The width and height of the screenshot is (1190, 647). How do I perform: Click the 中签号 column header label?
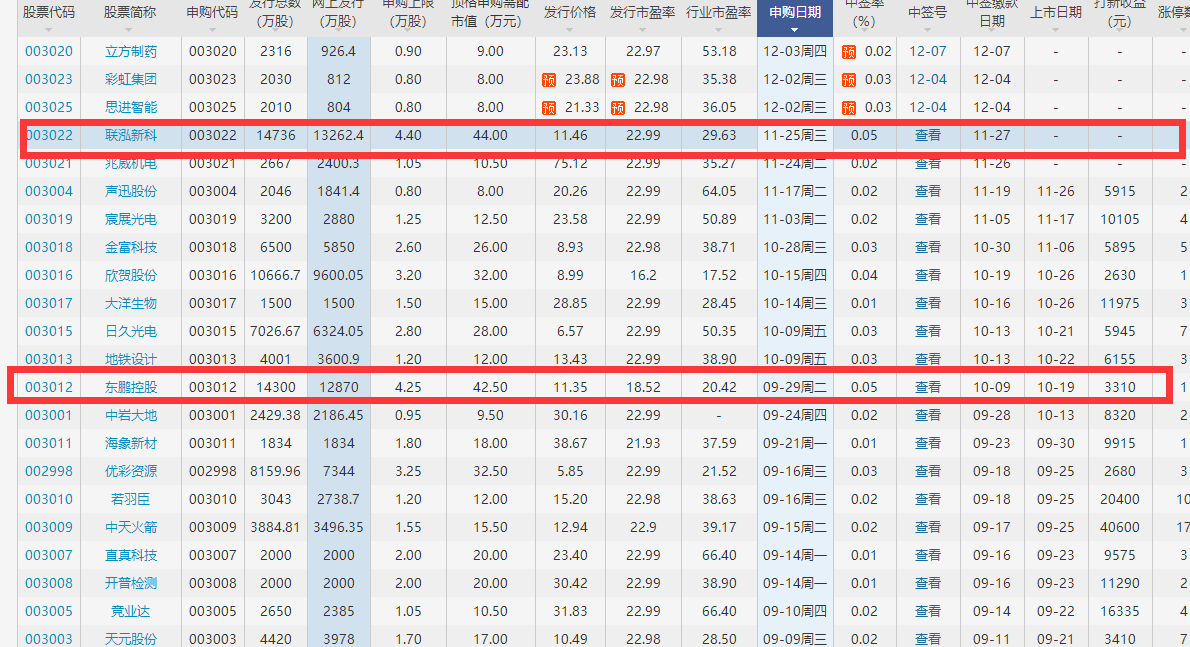pos(927,12)
